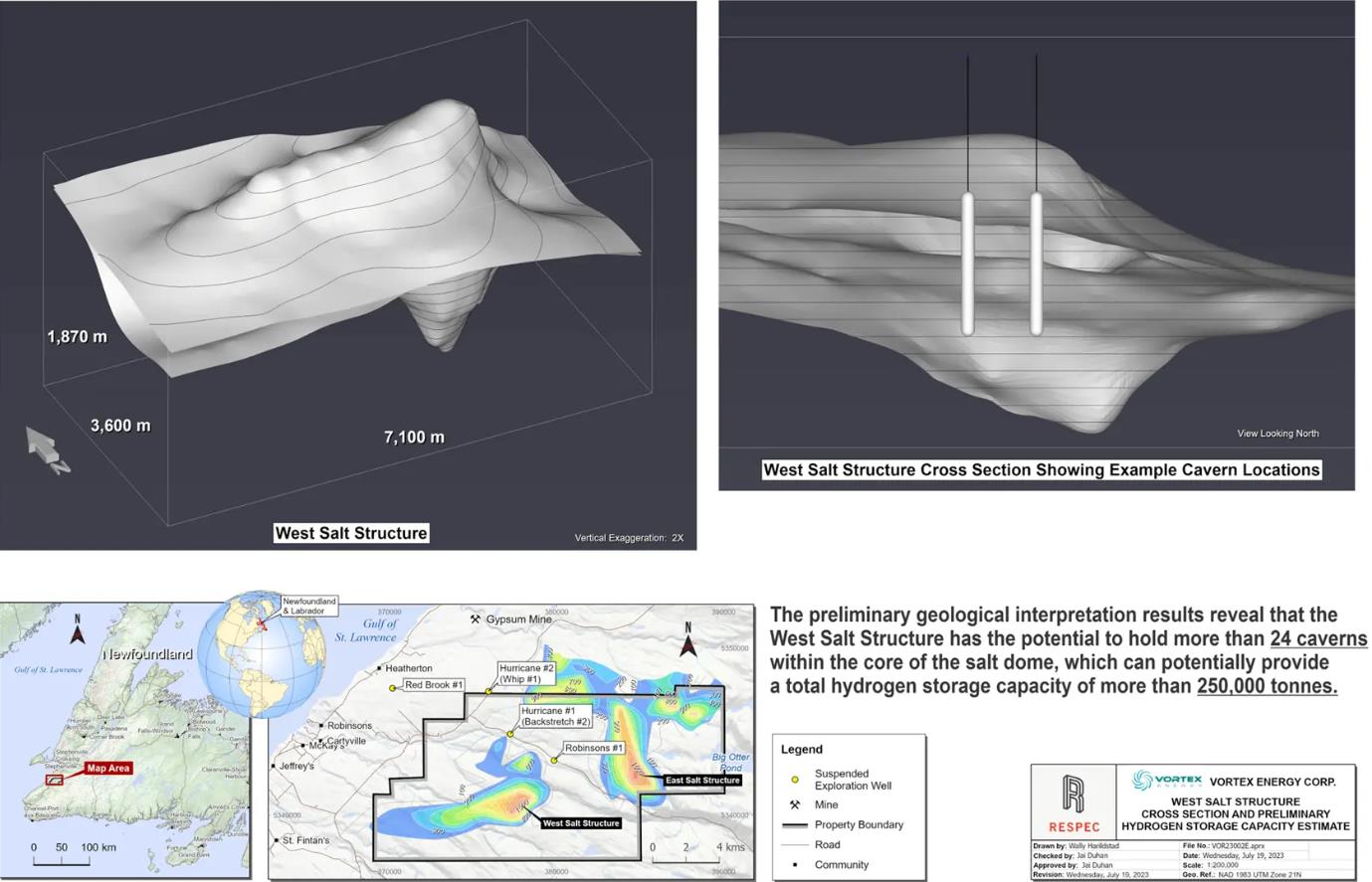Select the West Salt Structure map label
The image size is (1372, 882).
coord(581,823)
